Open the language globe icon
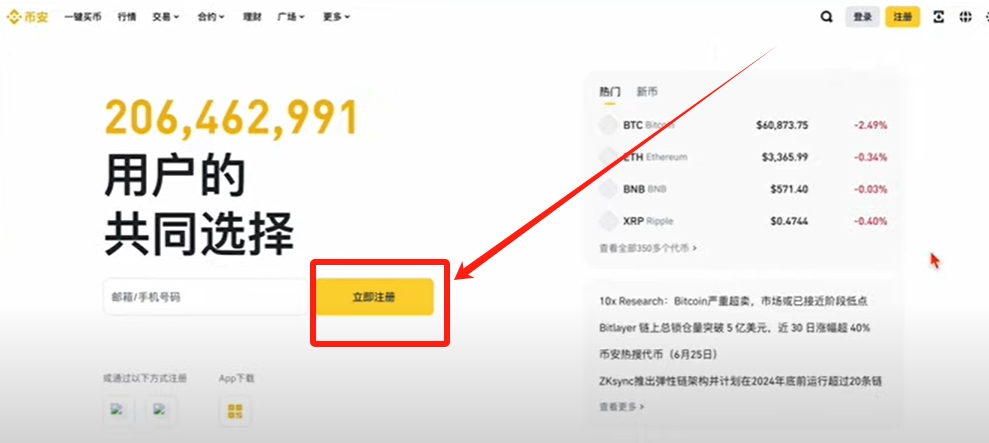 965,17
